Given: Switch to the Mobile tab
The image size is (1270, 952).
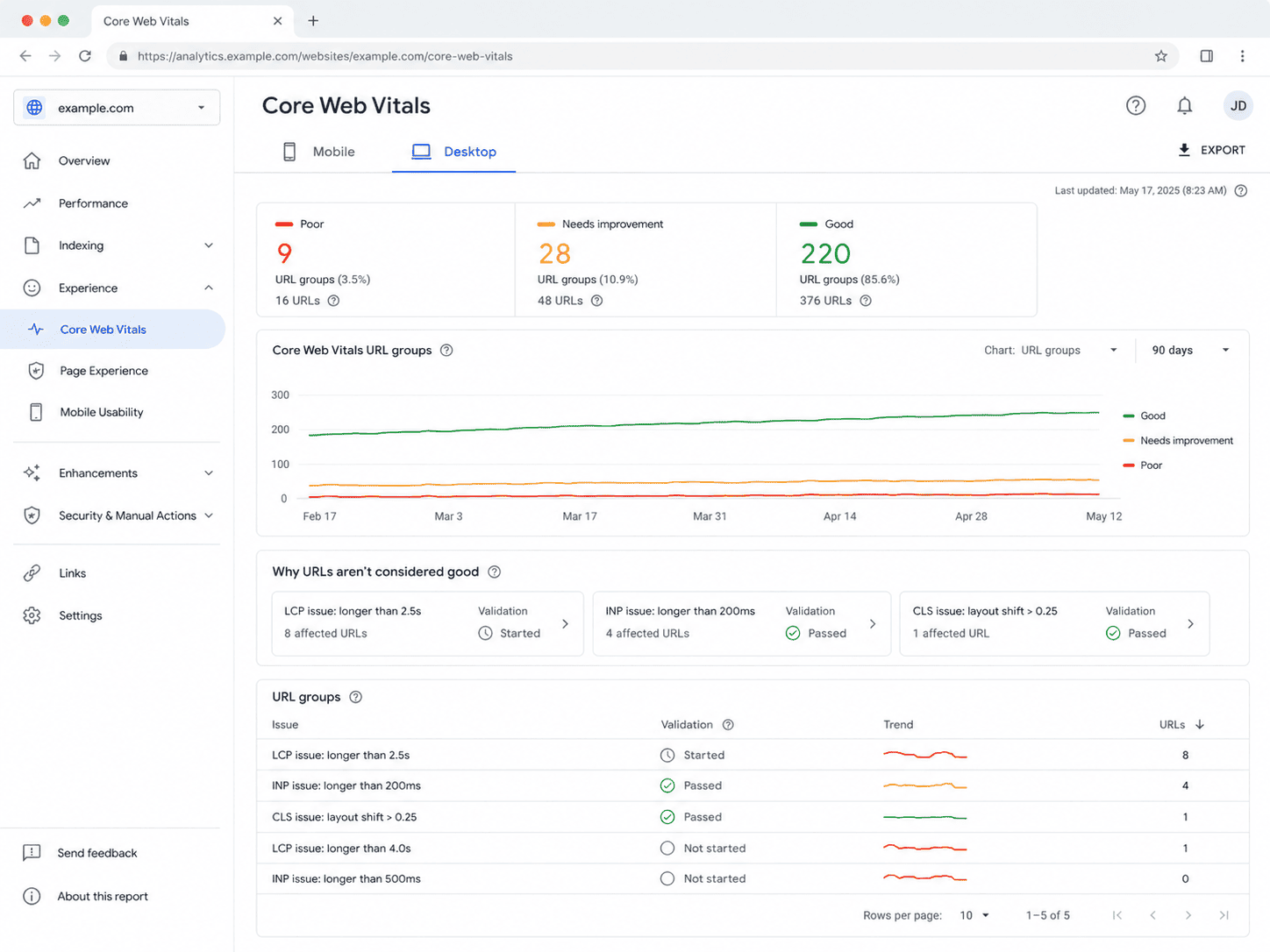Looking at the screenshot, I should point(318,152).
